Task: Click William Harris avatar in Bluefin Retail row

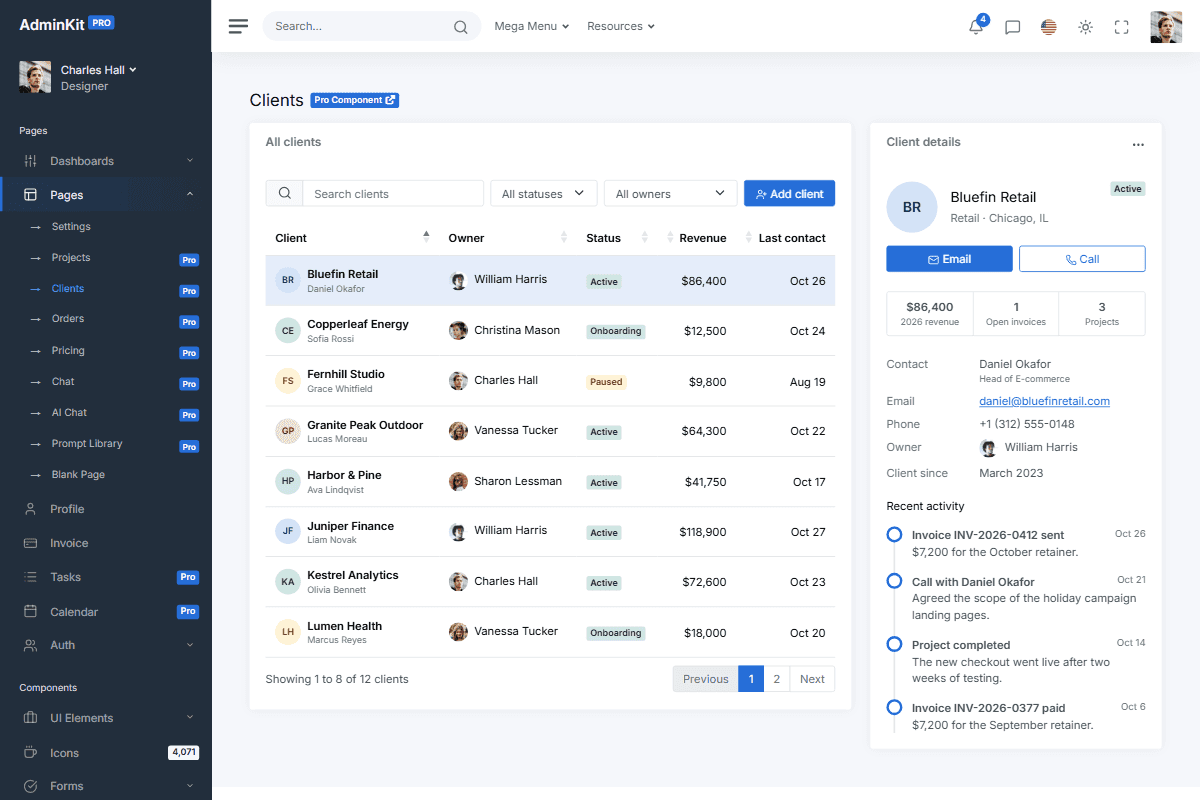Action: (458, 281)
